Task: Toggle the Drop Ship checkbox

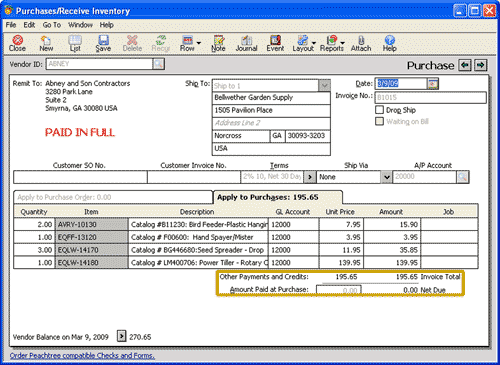Action: [379, 109]
